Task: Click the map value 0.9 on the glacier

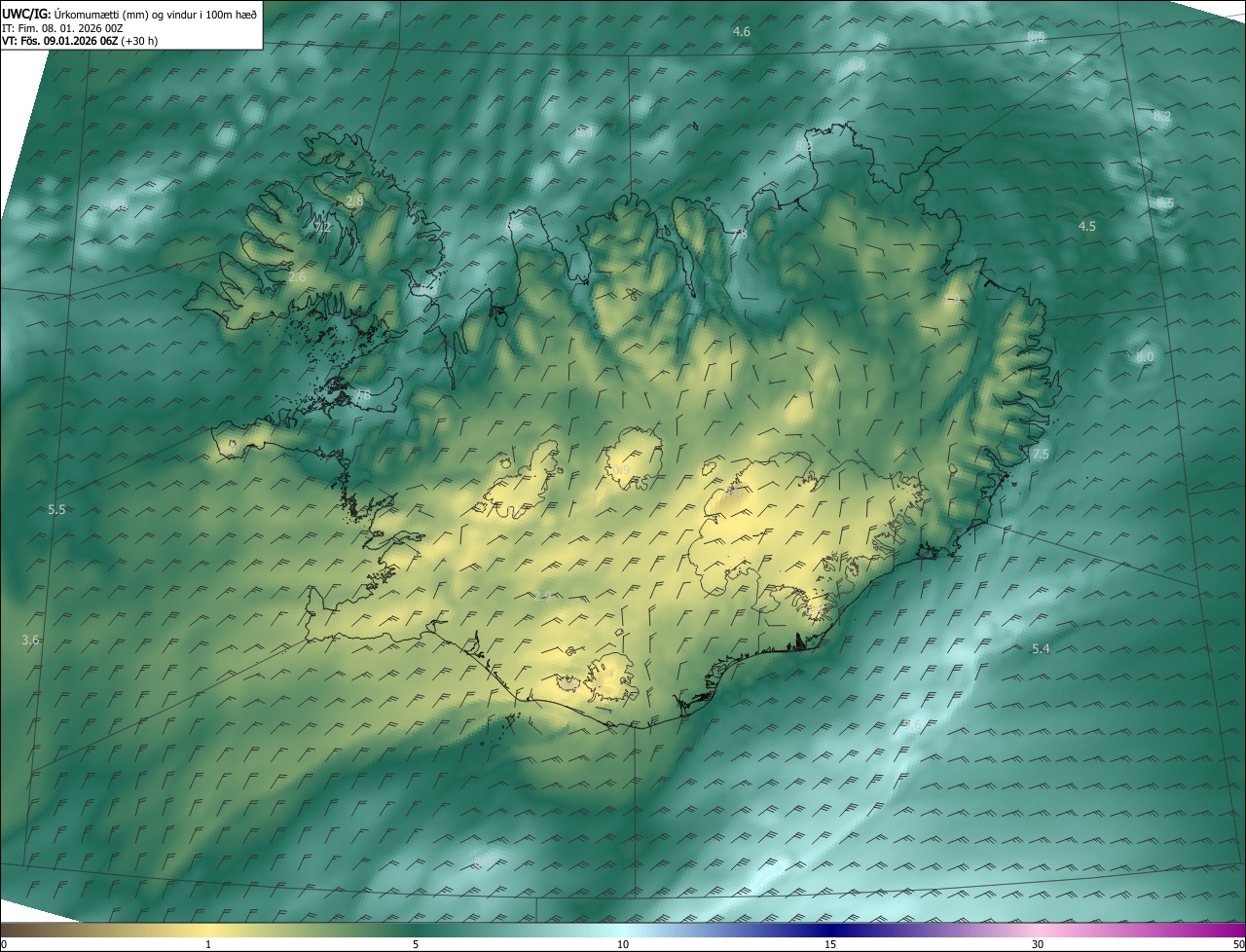Action: point(621,470)
